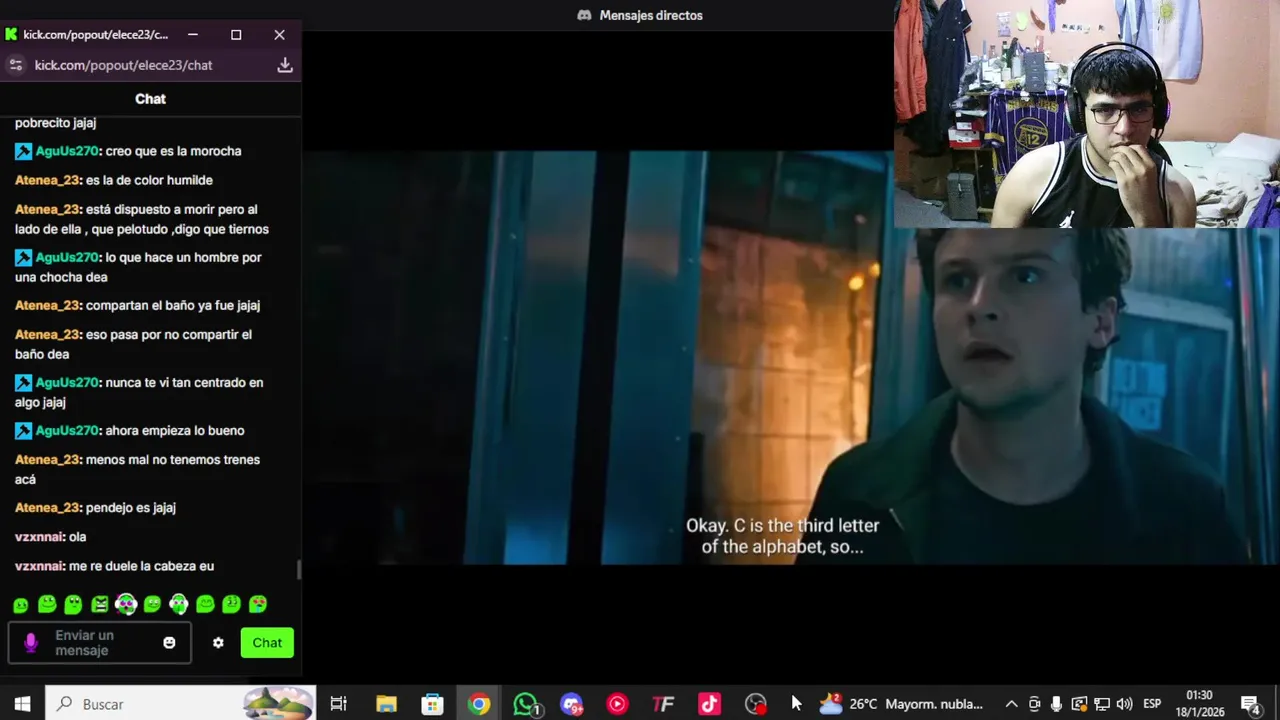This screenshot has width=1280, height=720.
Task: Select the green emote with heart eyes
Action: click(x=258, y=604)
